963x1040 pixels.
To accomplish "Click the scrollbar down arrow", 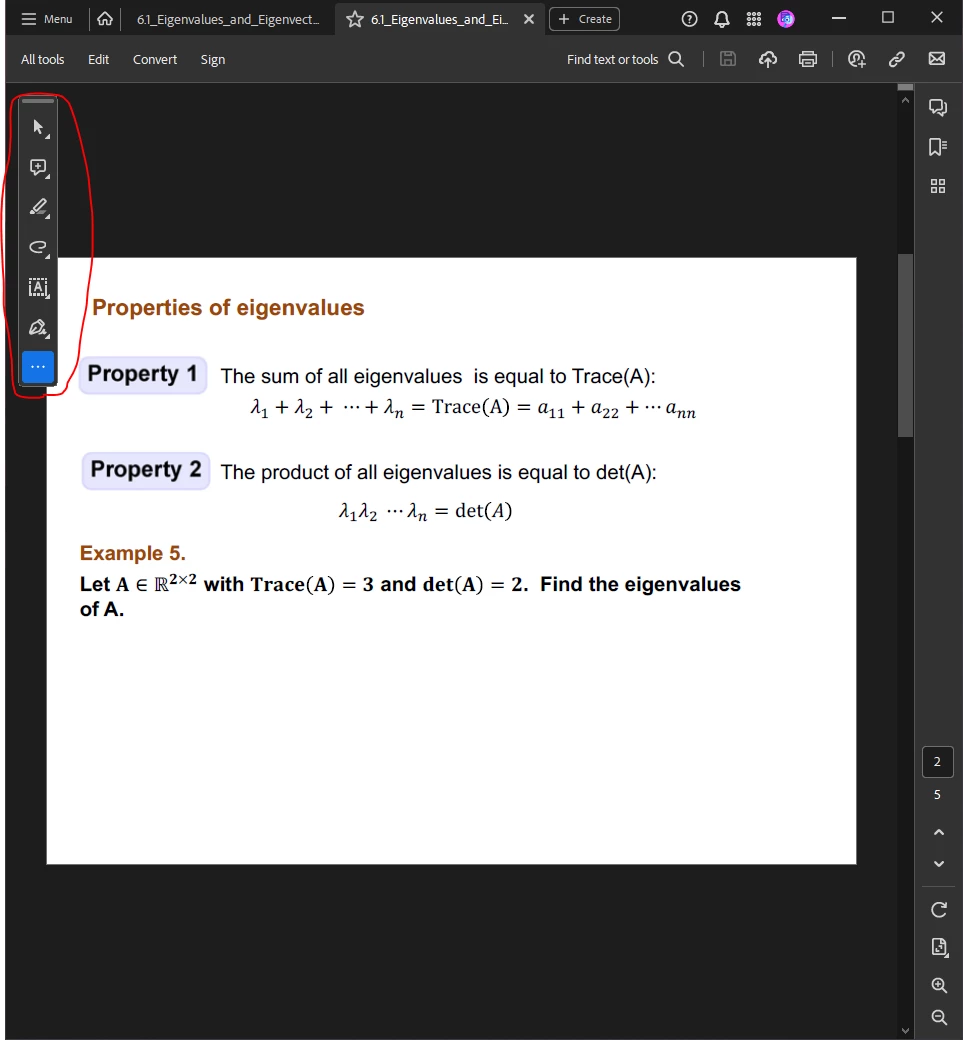I will 905,1030.
